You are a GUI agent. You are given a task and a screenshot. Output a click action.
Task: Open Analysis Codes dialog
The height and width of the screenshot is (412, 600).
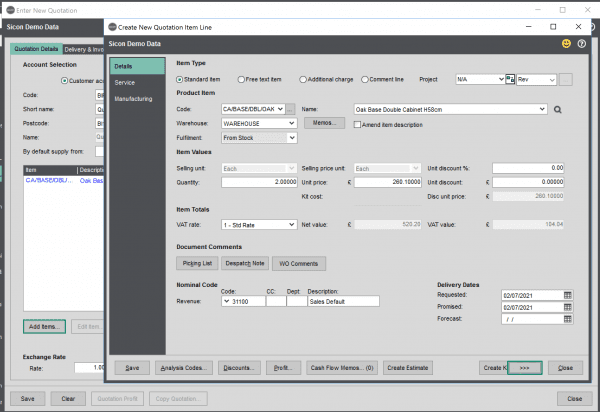pyautogui.click(x=184, y=368)
